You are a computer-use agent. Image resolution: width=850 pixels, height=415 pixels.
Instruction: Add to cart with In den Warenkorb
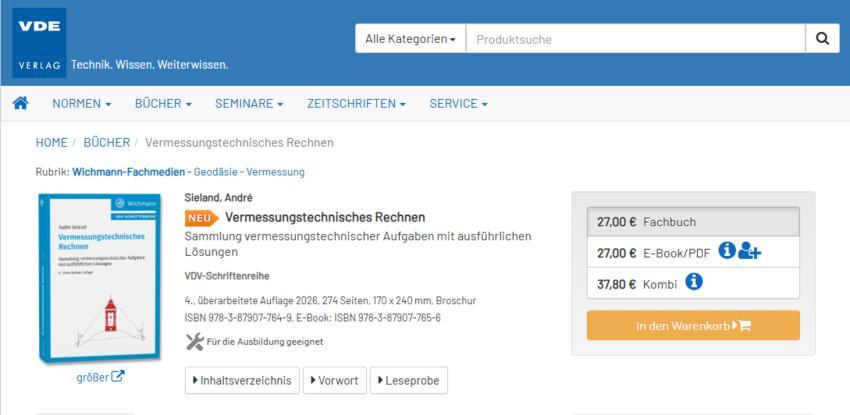click(693, 326)
